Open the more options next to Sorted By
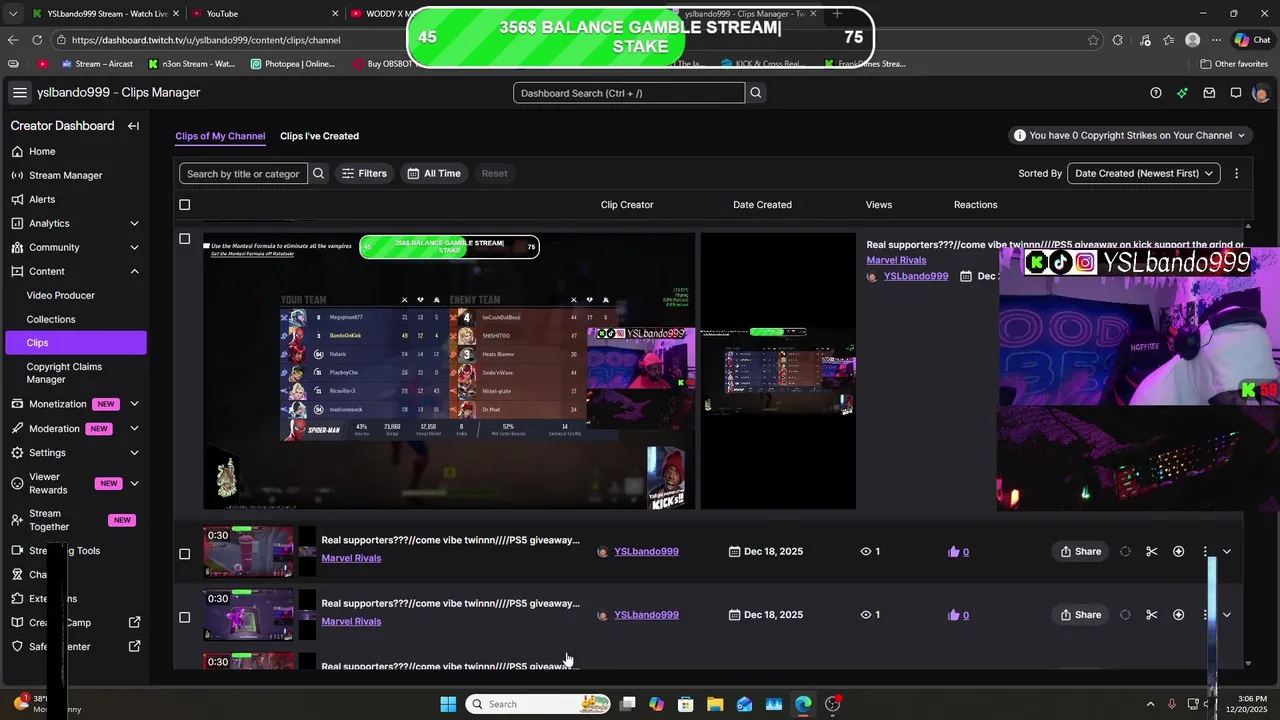The image size is (1280, 720). pyautogui.click(x=1236, y=173)
